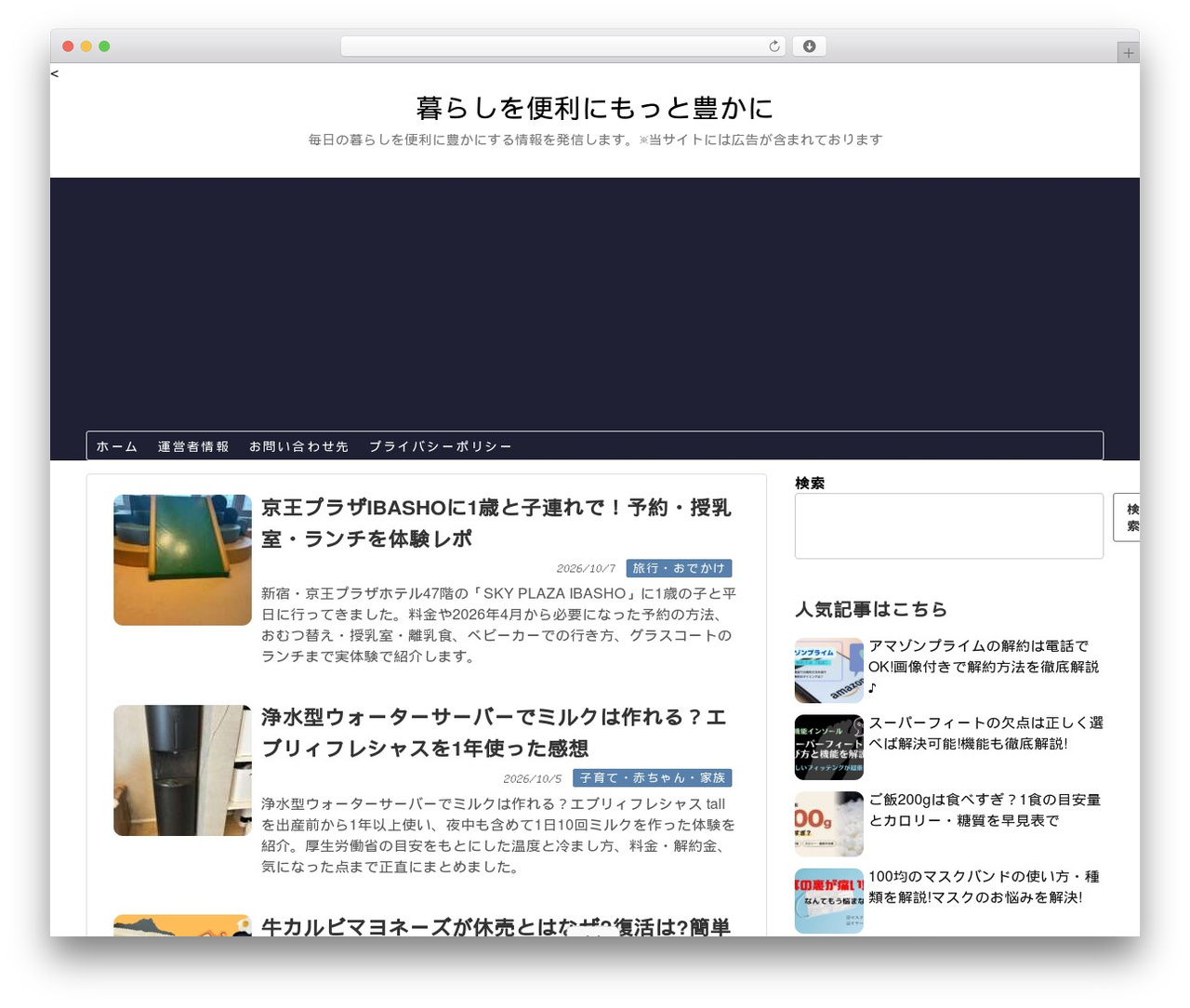Screen dimensions: 1190x1008
Task: Open popular article 100均のマスクバンド
Action: coord(984,887)
